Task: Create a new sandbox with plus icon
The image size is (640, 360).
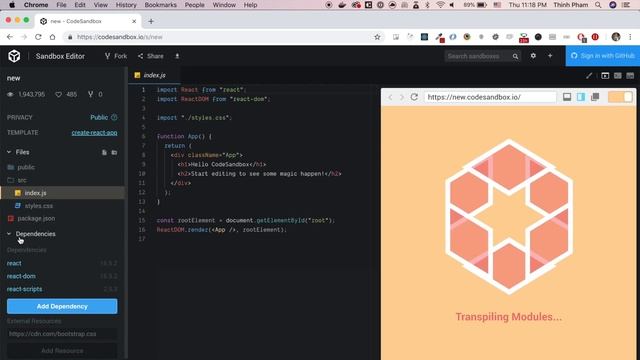Action: (x=550, y=56)
